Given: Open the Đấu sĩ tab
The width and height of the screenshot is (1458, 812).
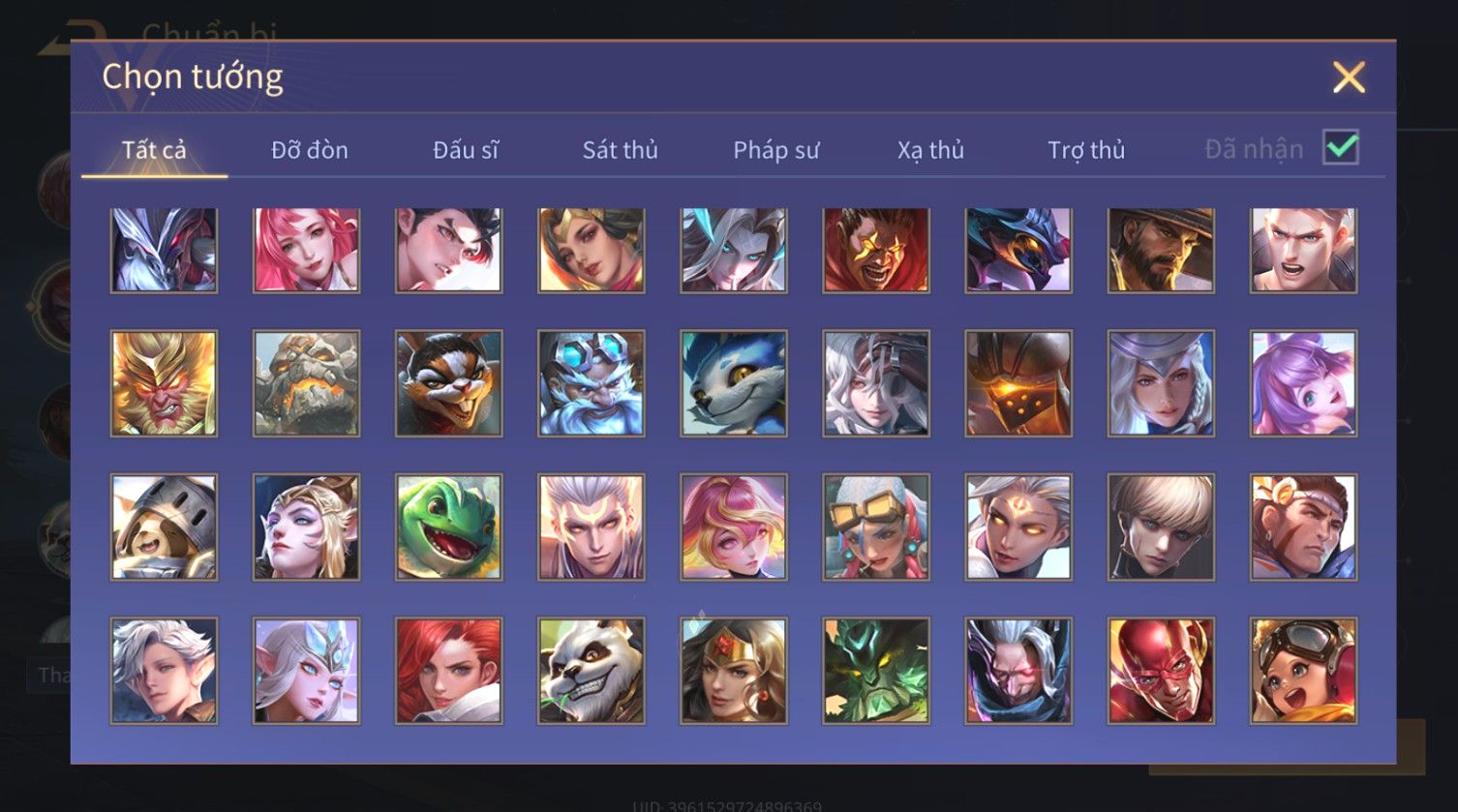Looking at the screenshot, I should point(466,150).
